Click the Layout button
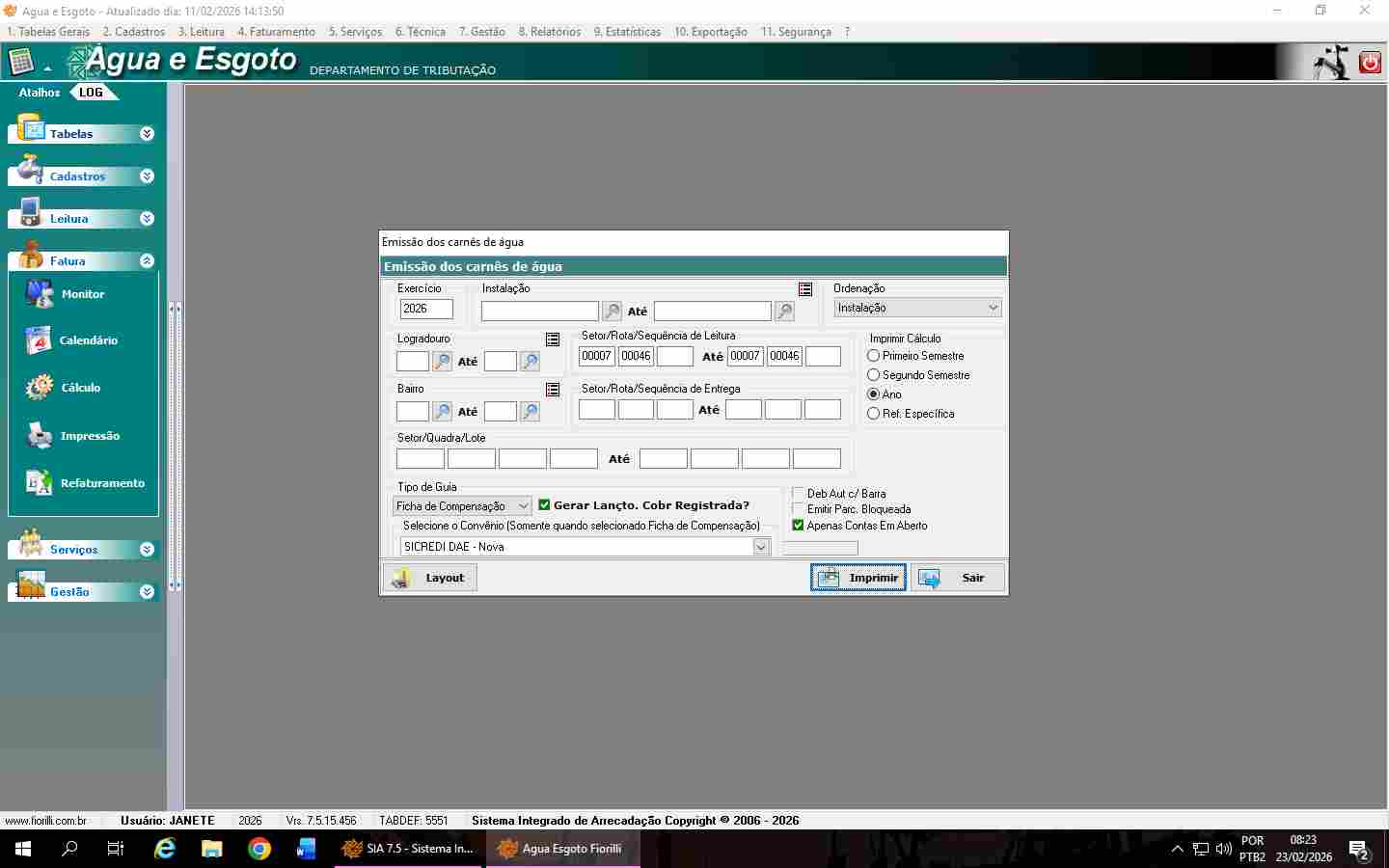The image size is (1389, 868). point(430,578)
